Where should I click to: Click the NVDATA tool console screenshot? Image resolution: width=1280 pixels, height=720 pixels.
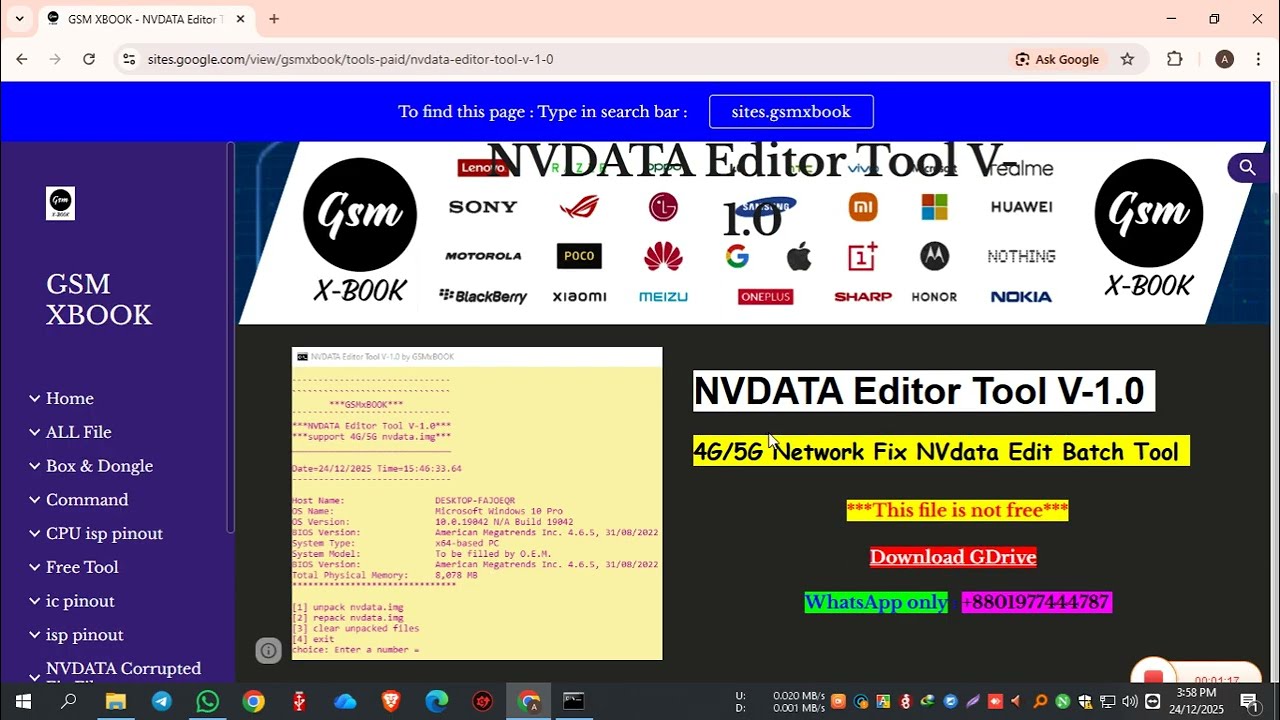[x=477, y=503]
